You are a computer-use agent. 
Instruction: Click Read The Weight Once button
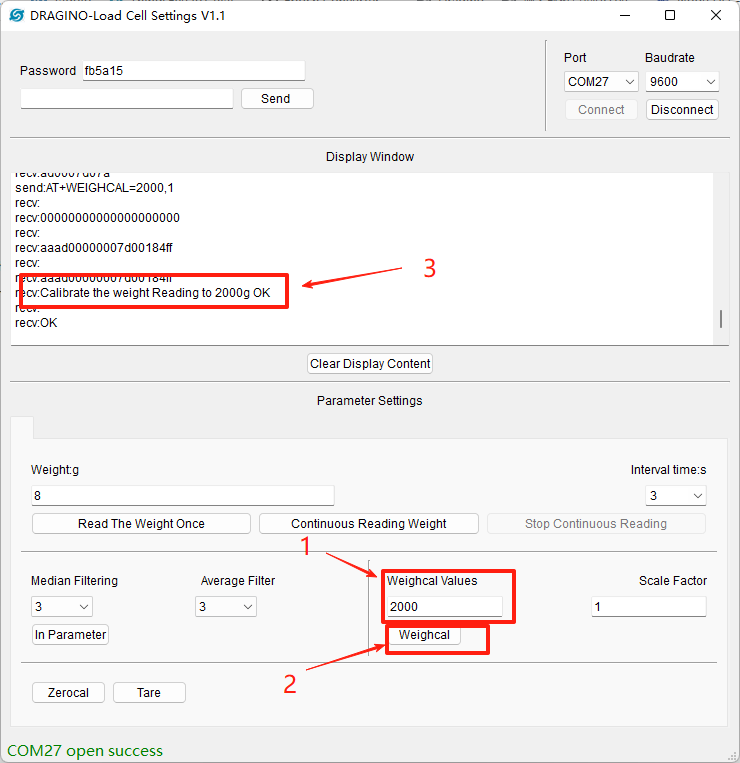[x=141, y=524]
